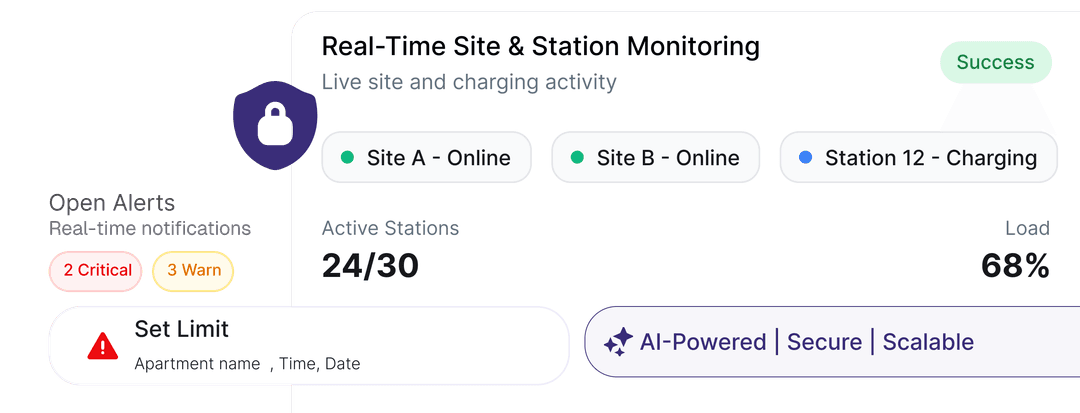Click the Success status badge

[996, 63]
